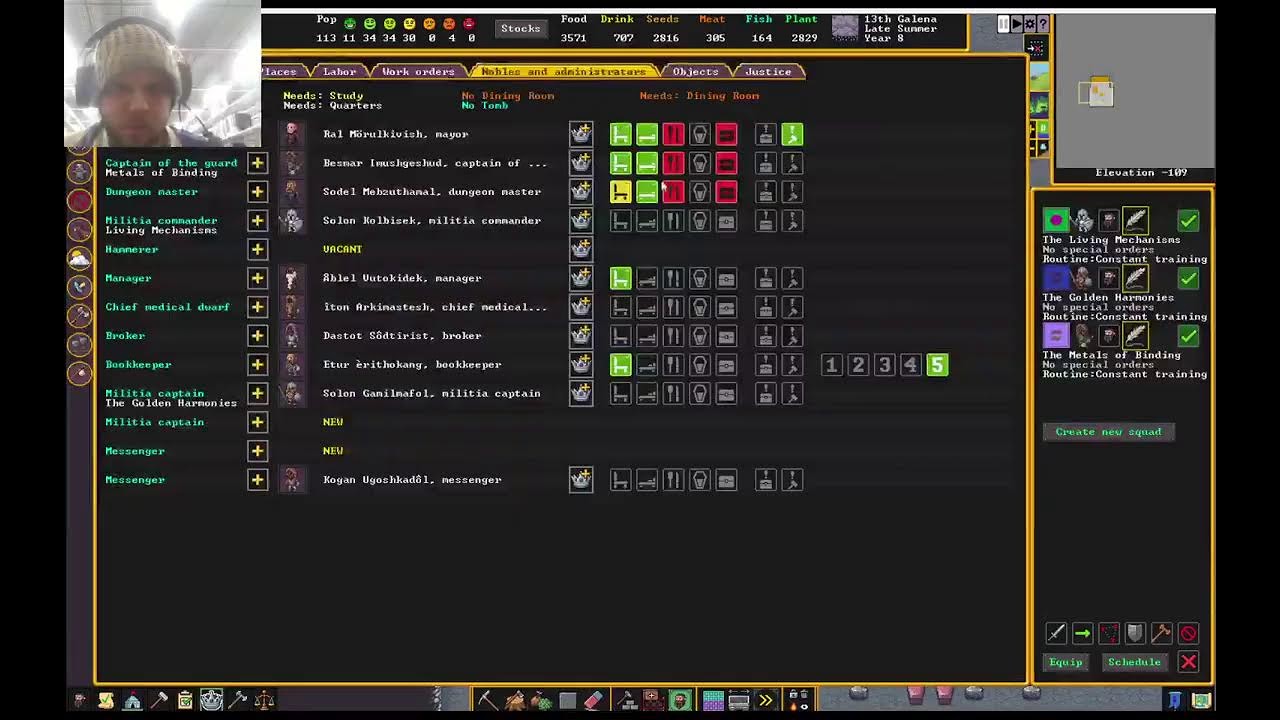Open the Stocks button at top

520,29
